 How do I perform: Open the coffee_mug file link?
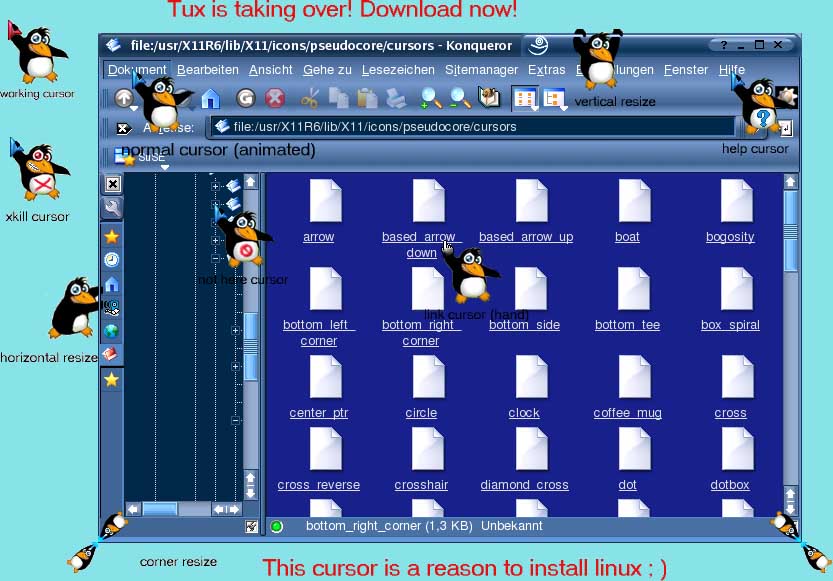[627, 413]
